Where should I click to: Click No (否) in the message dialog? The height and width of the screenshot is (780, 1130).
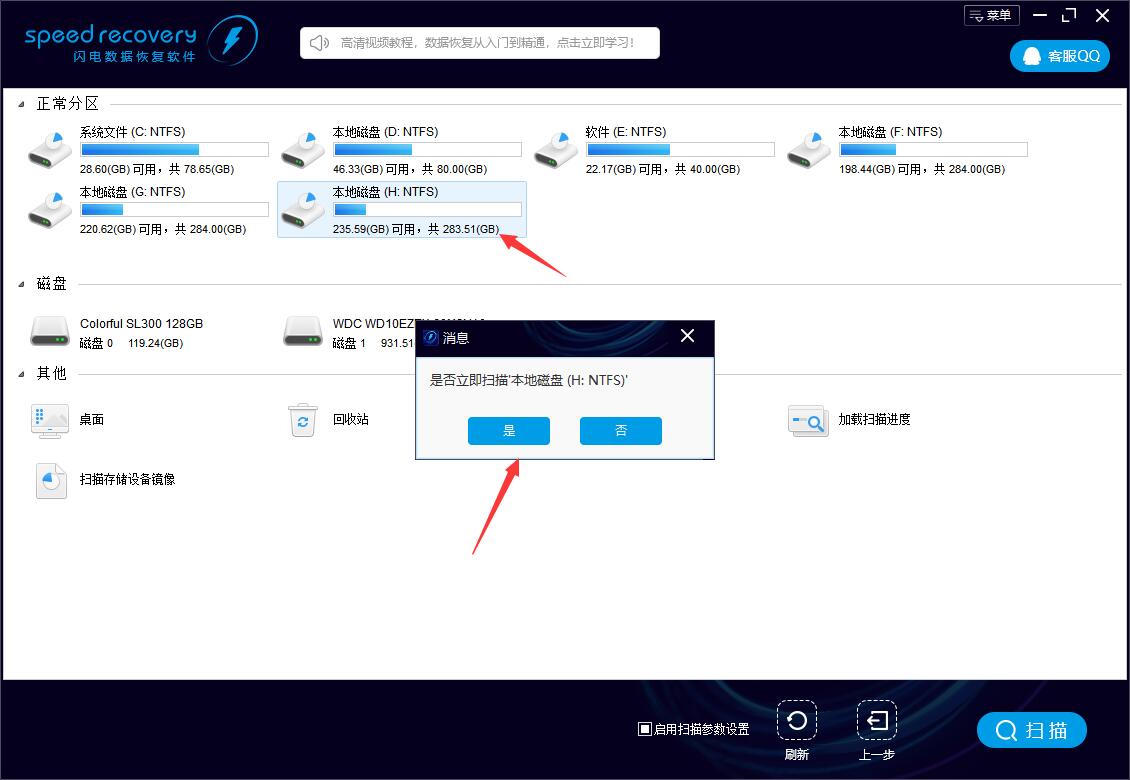click(620, 431)
